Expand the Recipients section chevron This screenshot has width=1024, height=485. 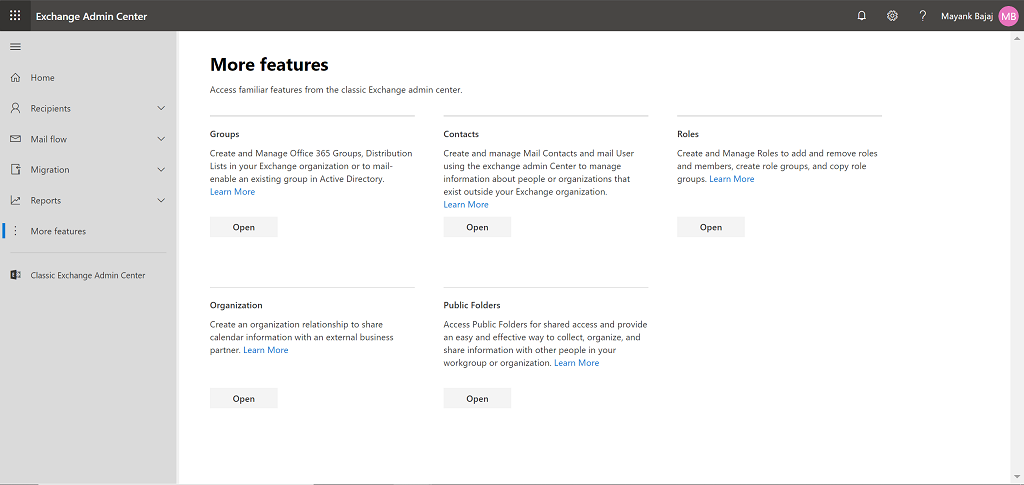click(x=161, y=108)
